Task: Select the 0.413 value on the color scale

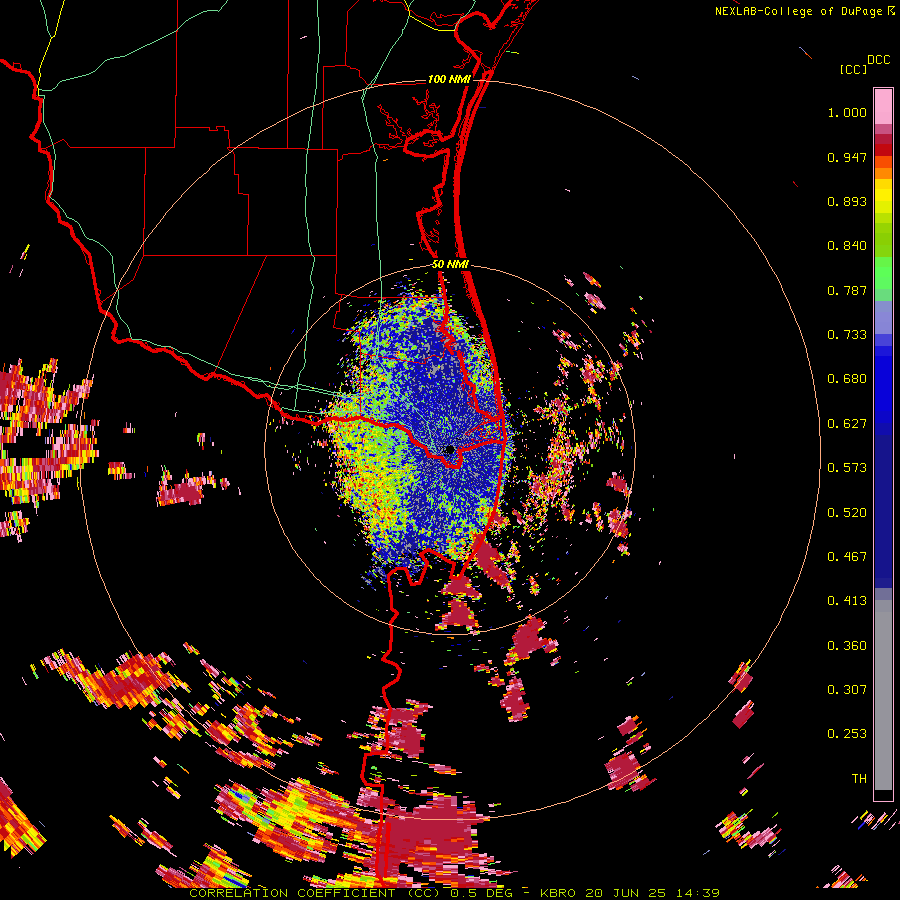Action: 847,601
